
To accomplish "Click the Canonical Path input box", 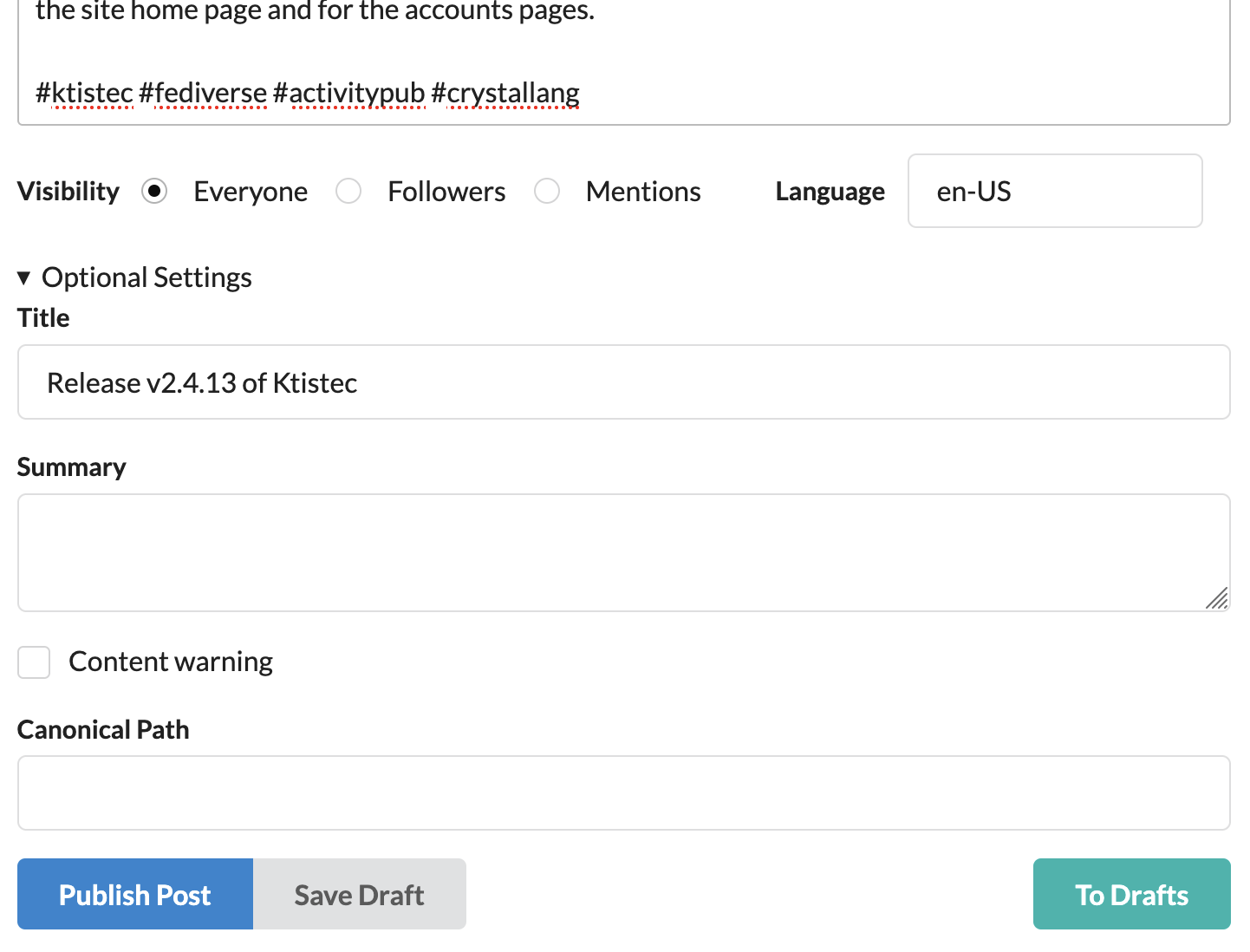I will [x=623, y=792].
